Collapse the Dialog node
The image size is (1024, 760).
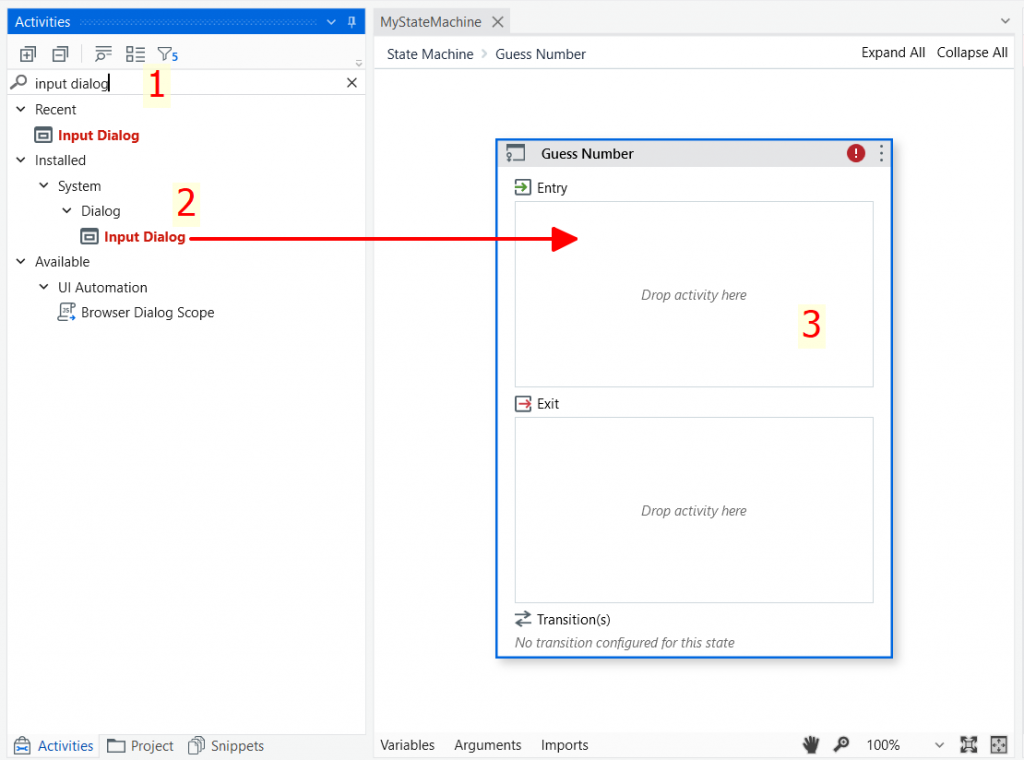pos(67,211)
